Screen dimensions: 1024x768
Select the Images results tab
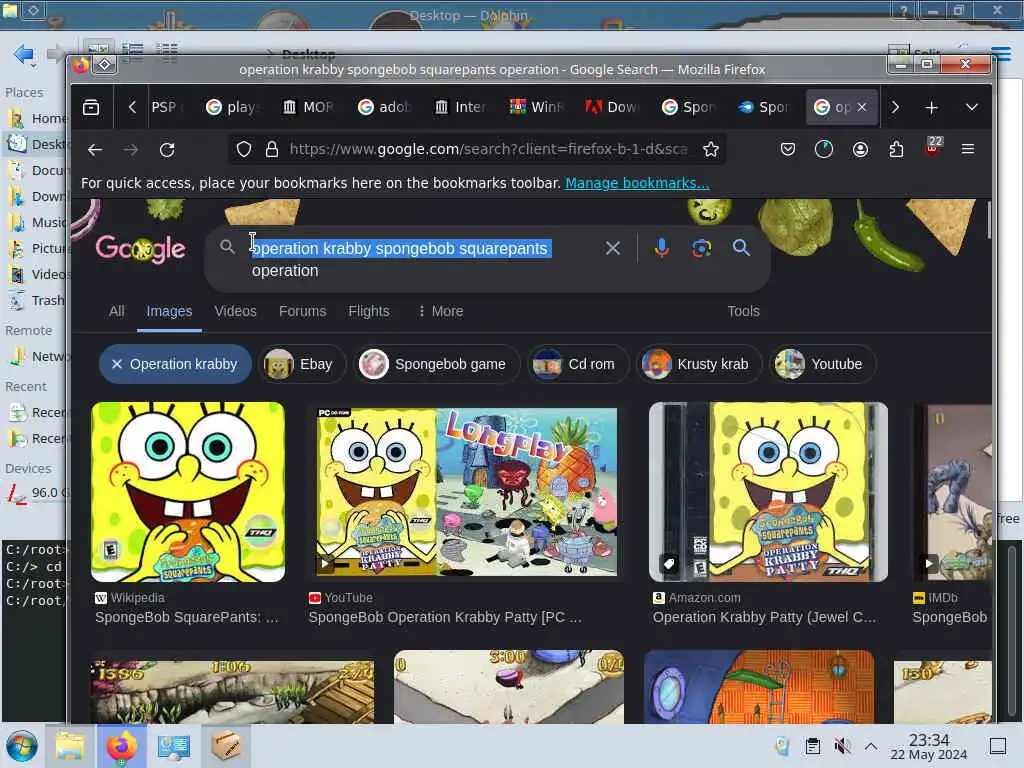click(169, 312)
